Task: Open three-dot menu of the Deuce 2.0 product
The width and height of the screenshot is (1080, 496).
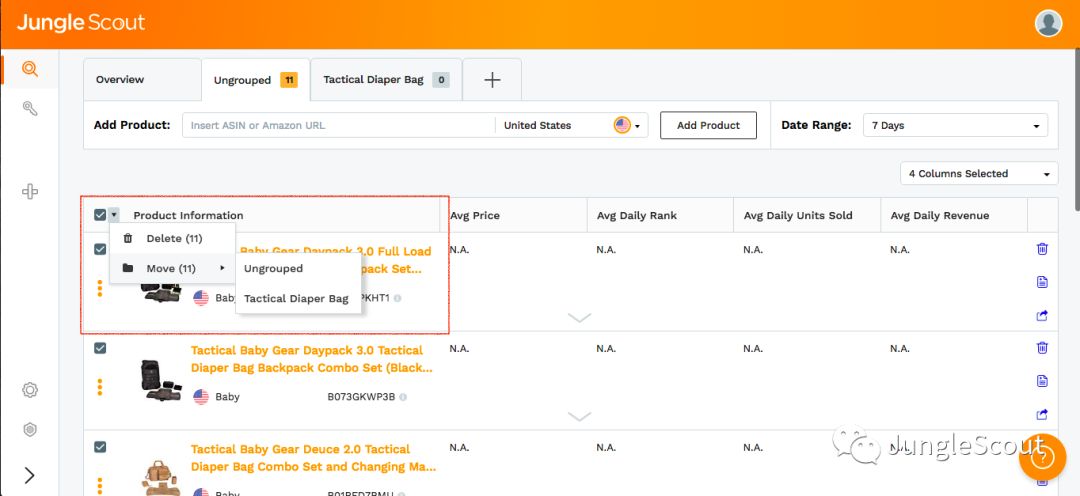Action: point(100,486)
